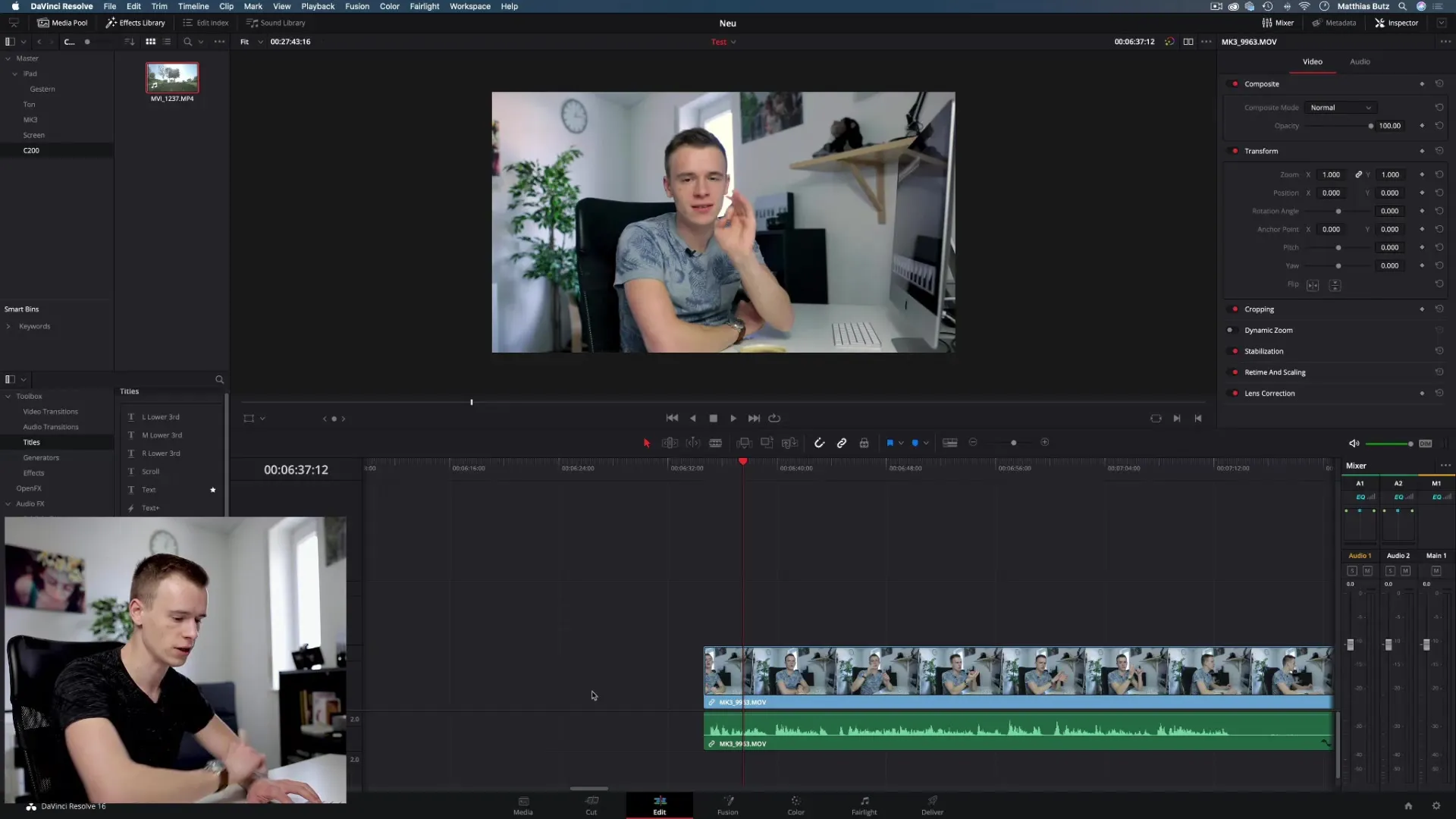The height and width of the screenshot is (819, 1456).
Task: Open the Effects Library panel
Action: (x=135, y=23)
